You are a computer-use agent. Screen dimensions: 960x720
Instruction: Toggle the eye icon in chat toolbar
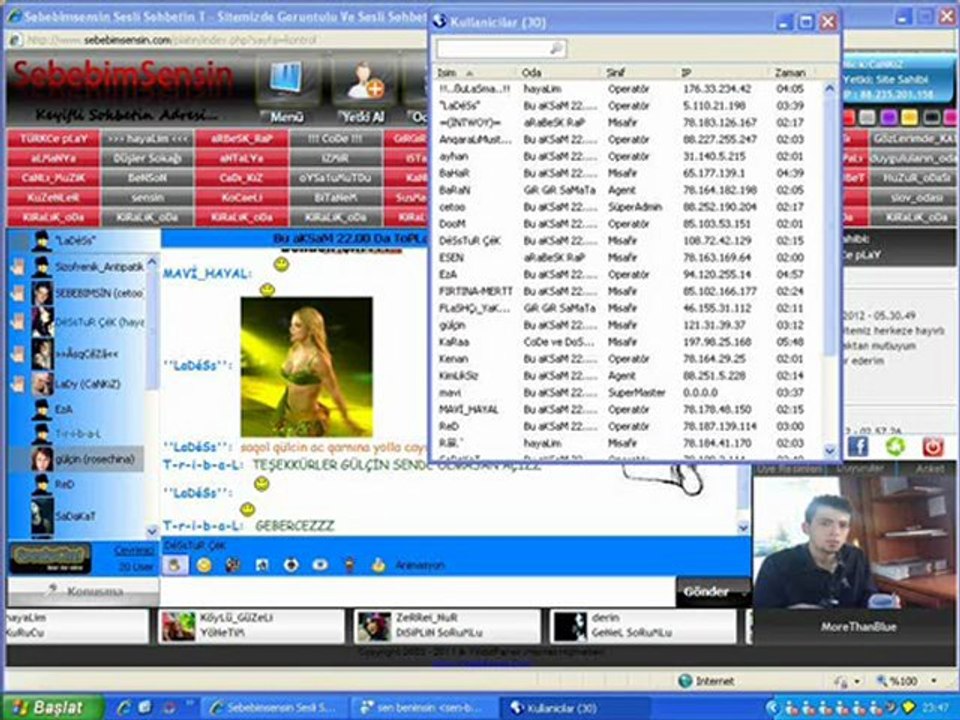pyautogui.click(x=320, y=565)
